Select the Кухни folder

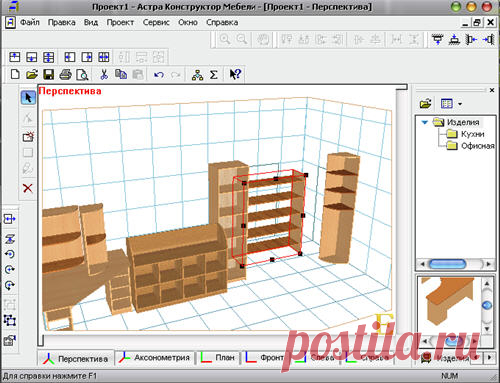[x=472, y=134]
